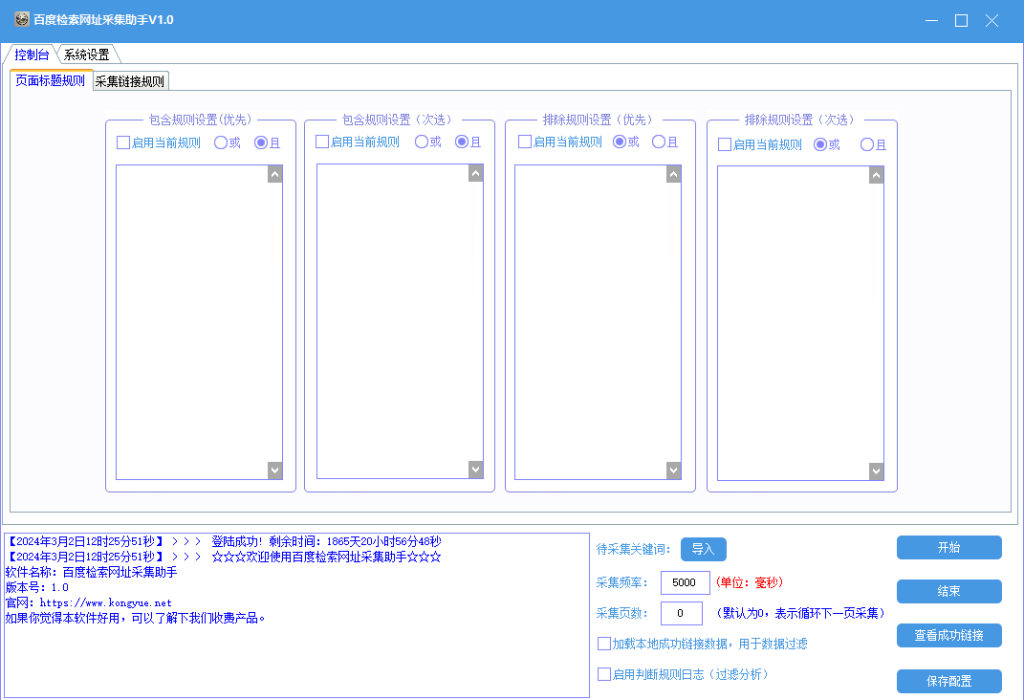Screen dimensions: 1024x700
Task: Open 查看成功链接 button
Action: coord(949,635)
